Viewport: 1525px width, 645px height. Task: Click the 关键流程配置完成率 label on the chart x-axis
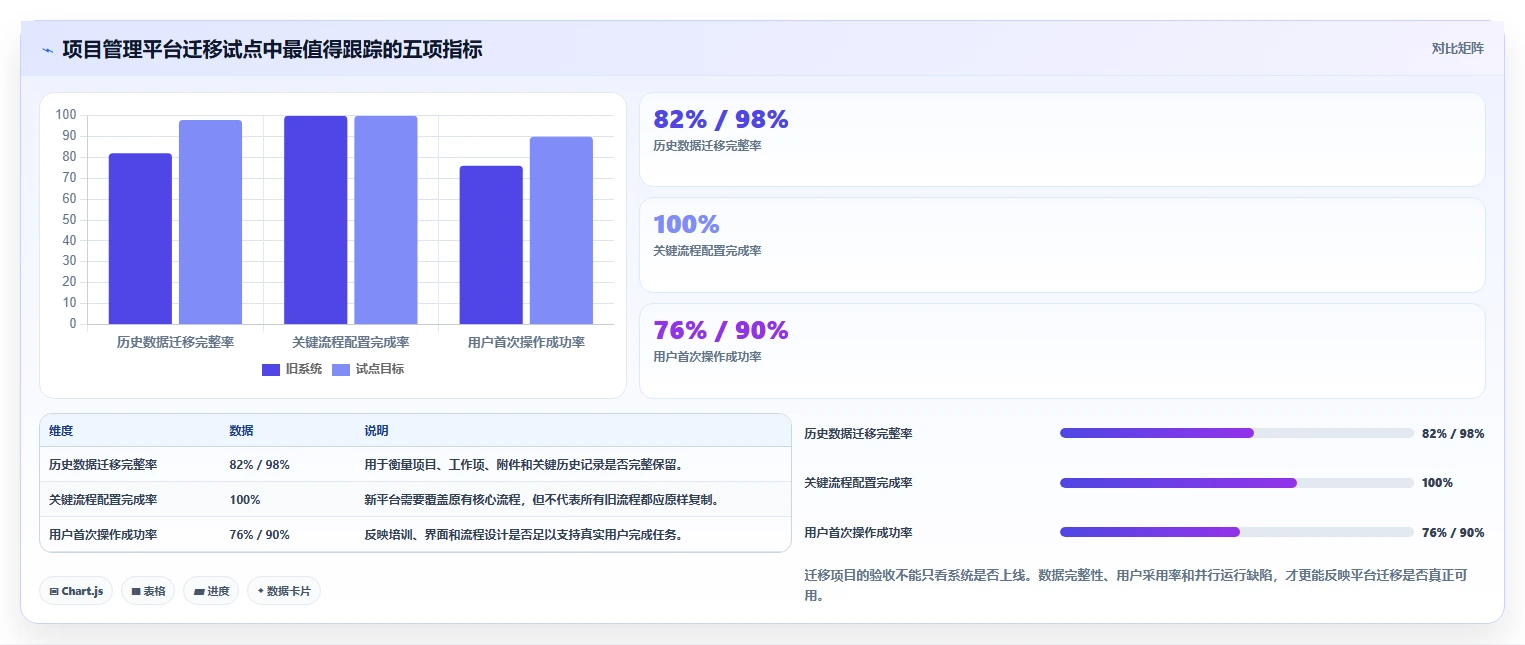[x=351, y=342]
